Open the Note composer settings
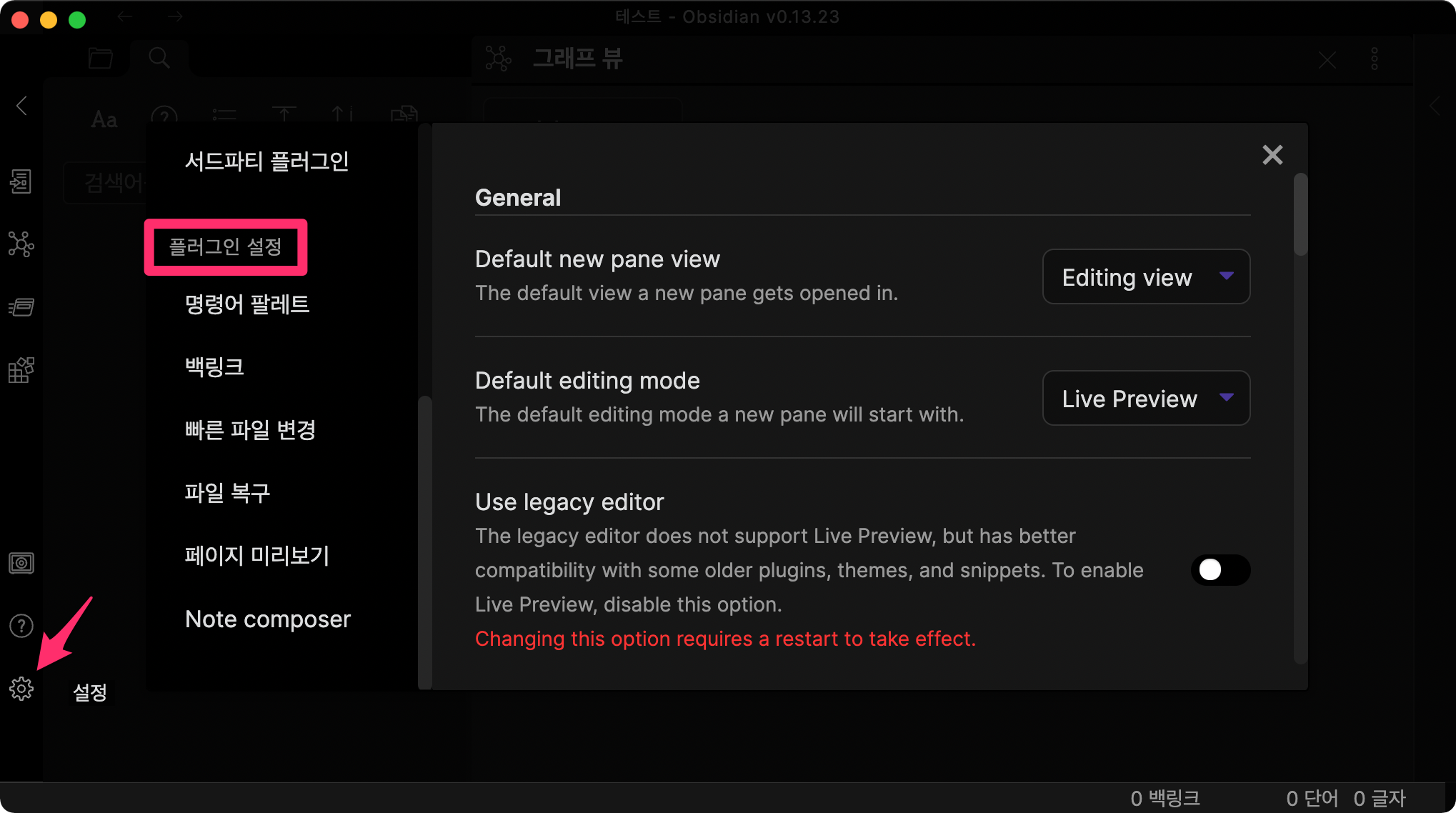1456x813 pixels. click(268, 619)
